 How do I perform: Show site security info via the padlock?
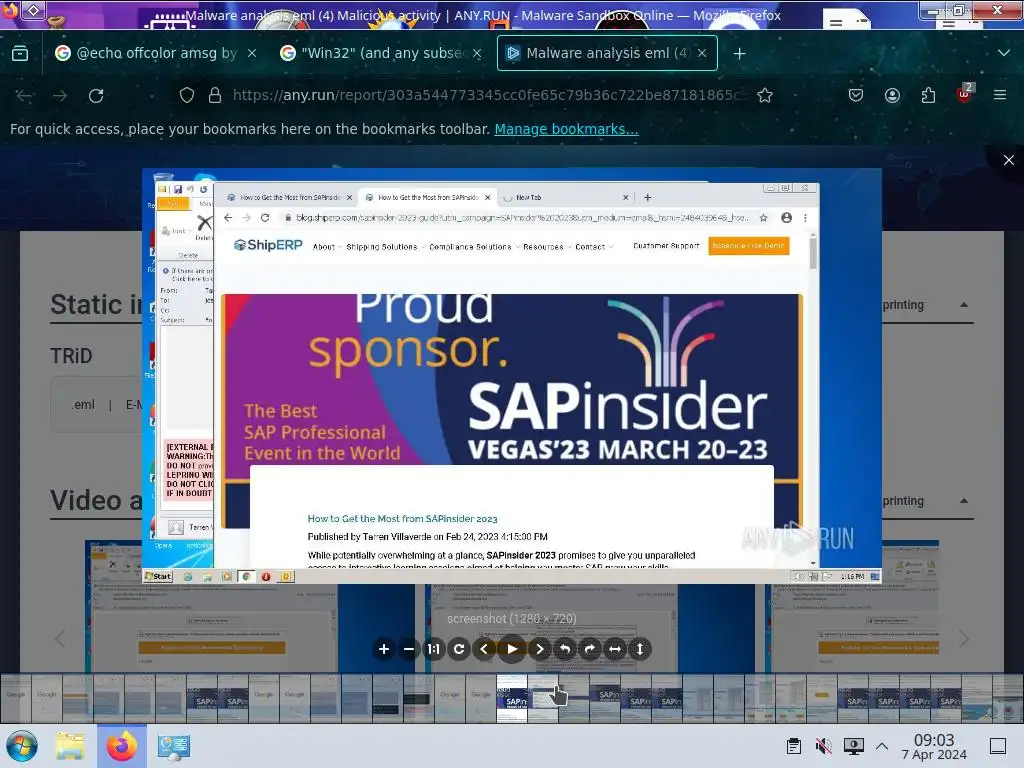tap(215, 95)
